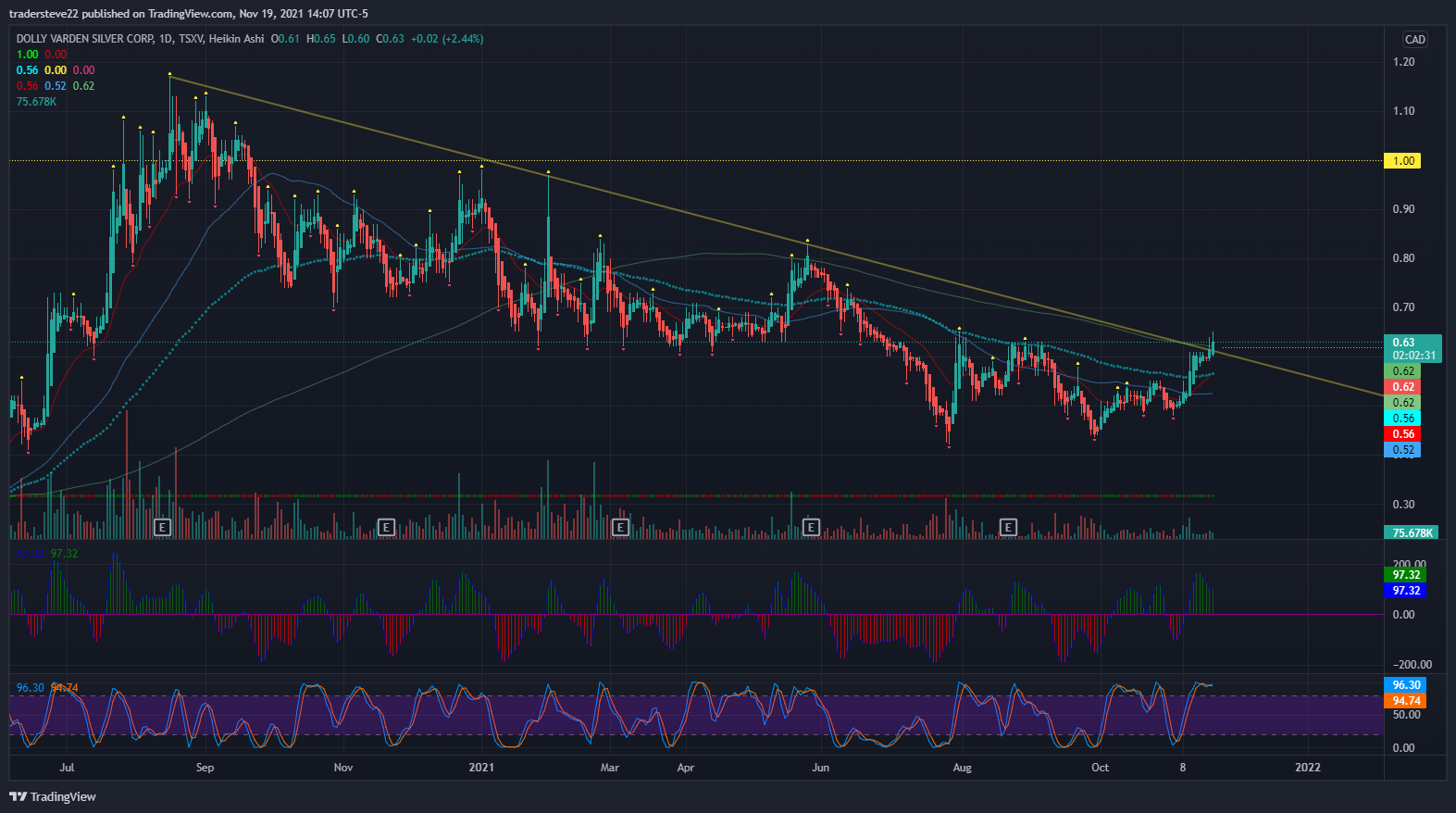This screenshot has width=1456, height=813.
Task: Click the H0.65 high value in the legend
Action: (321, 39)
